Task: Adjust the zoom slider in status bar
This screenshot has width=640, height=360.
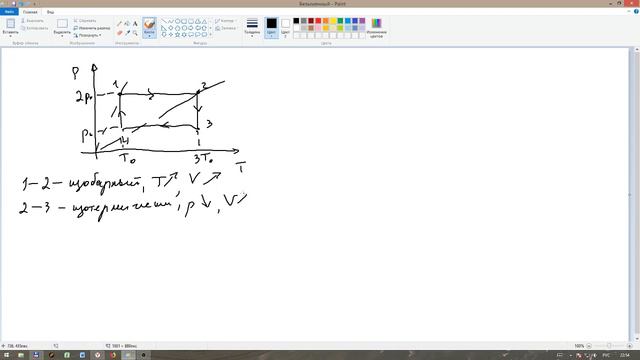Action: [x=609, y=346]
